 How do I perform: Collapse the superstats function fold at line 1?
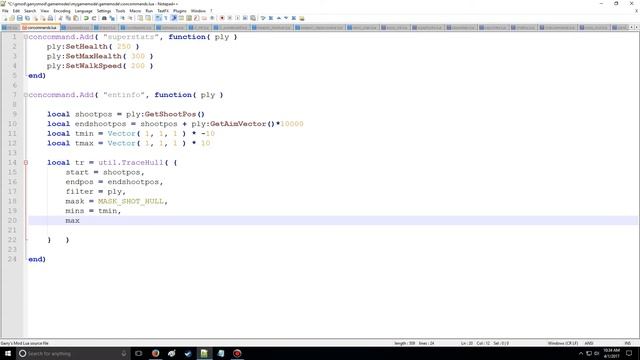(26, 37)
